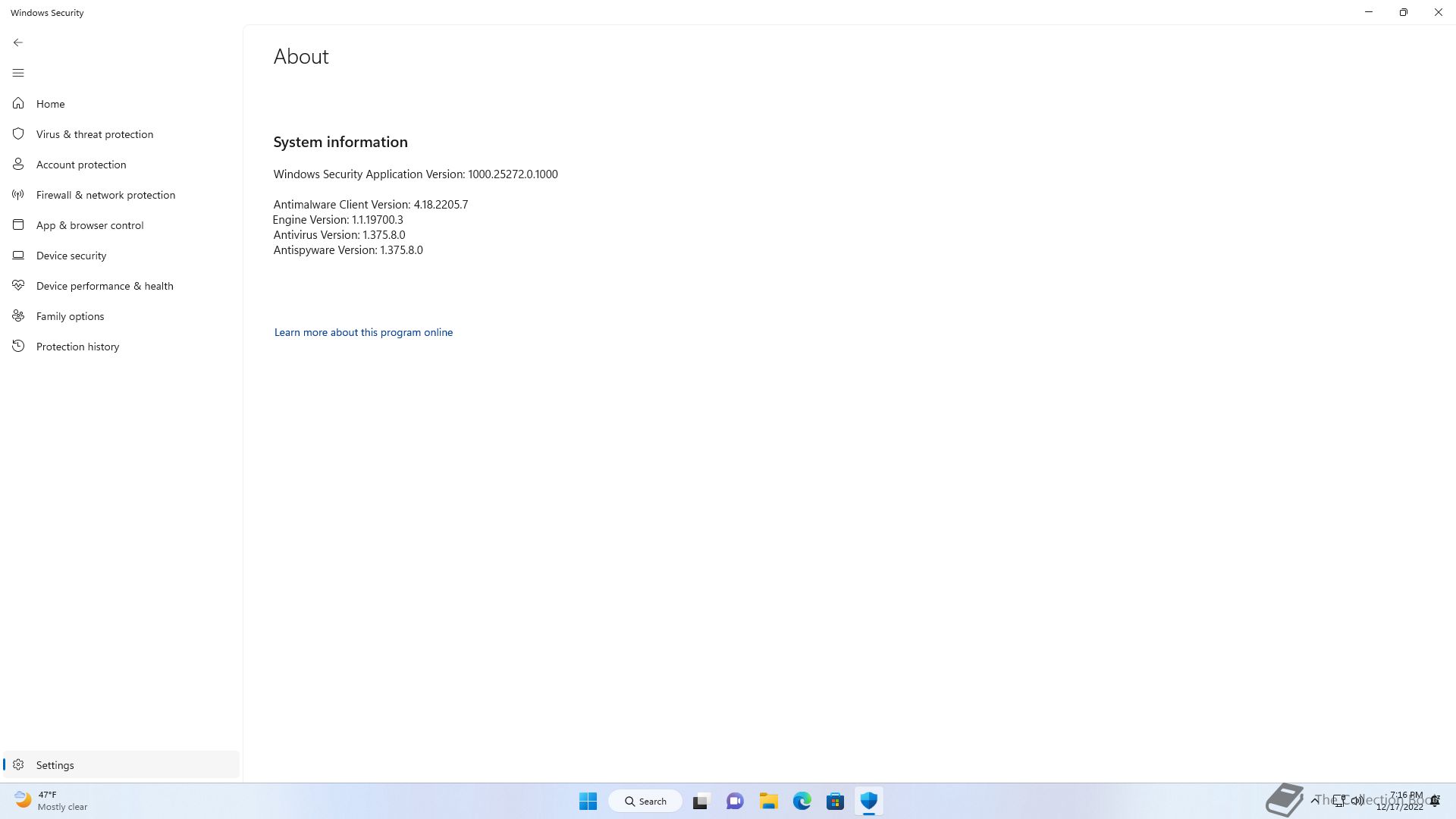Open Settings via the gear icon
Image resolution: width=1456 pixels, height=819 pixels.
tap(18, 764)
